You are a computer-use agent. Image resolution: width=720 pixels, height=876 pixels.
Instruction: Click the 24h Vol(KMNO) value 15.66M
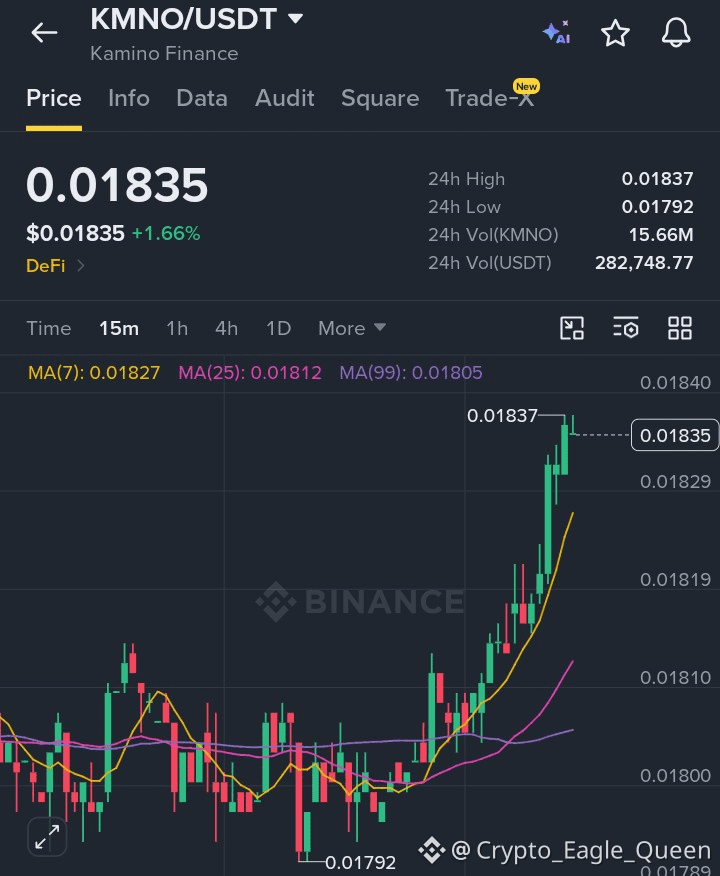tap(661, 235)
